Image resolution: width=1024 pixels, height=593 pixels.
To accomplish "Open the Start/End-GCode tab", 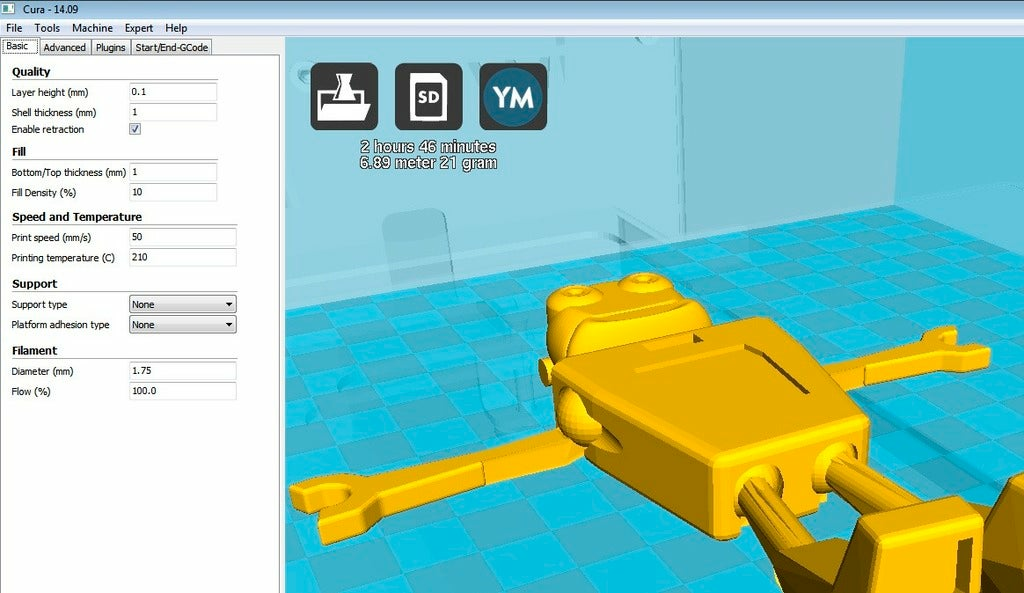I will (171, 47).
